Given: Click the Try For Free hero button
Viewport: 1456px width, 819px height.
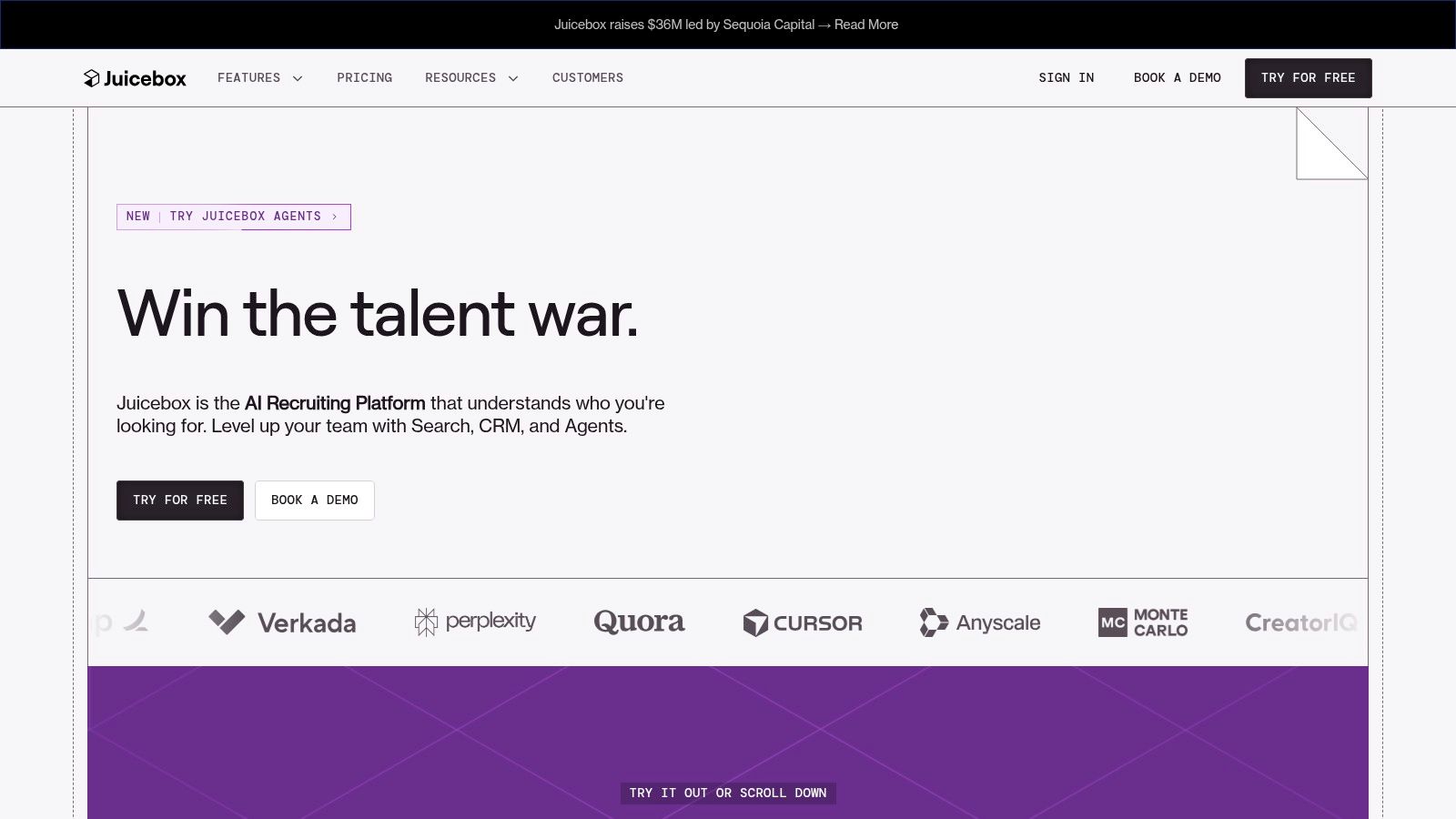Looking at the screenshot, I should [x=179, y=500].
